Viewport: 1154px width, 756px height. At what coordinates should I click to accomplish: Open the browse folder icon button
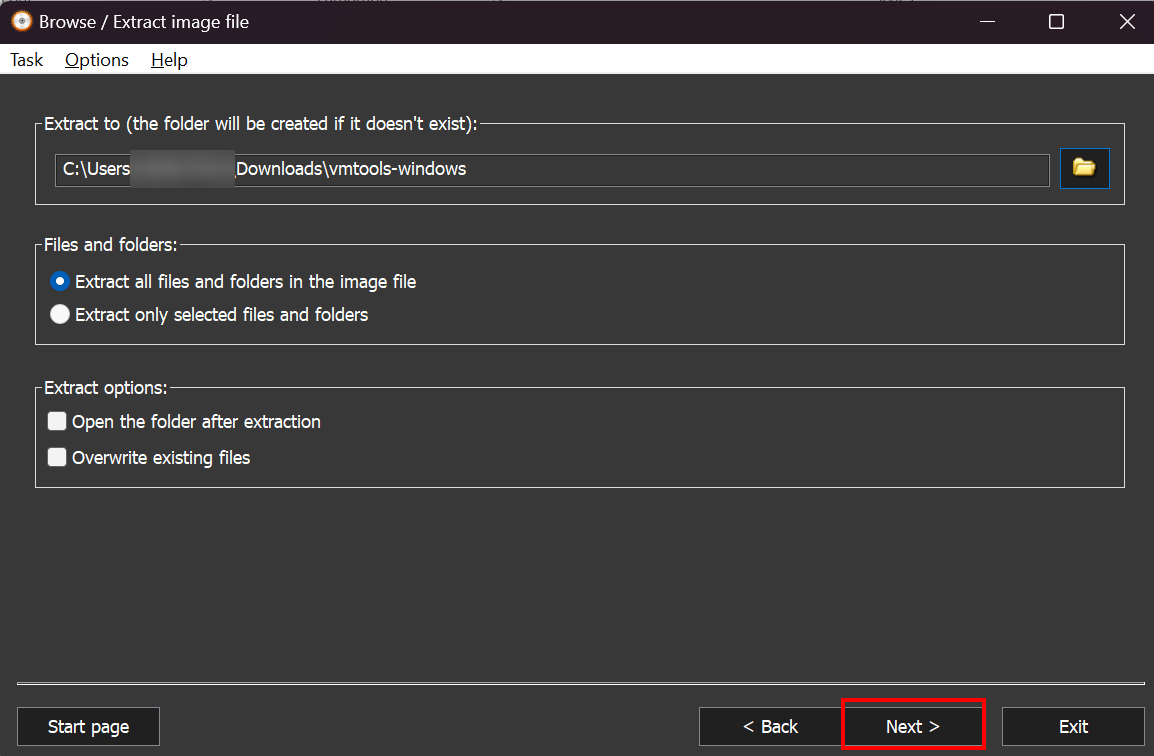(x=1084, y=168)
